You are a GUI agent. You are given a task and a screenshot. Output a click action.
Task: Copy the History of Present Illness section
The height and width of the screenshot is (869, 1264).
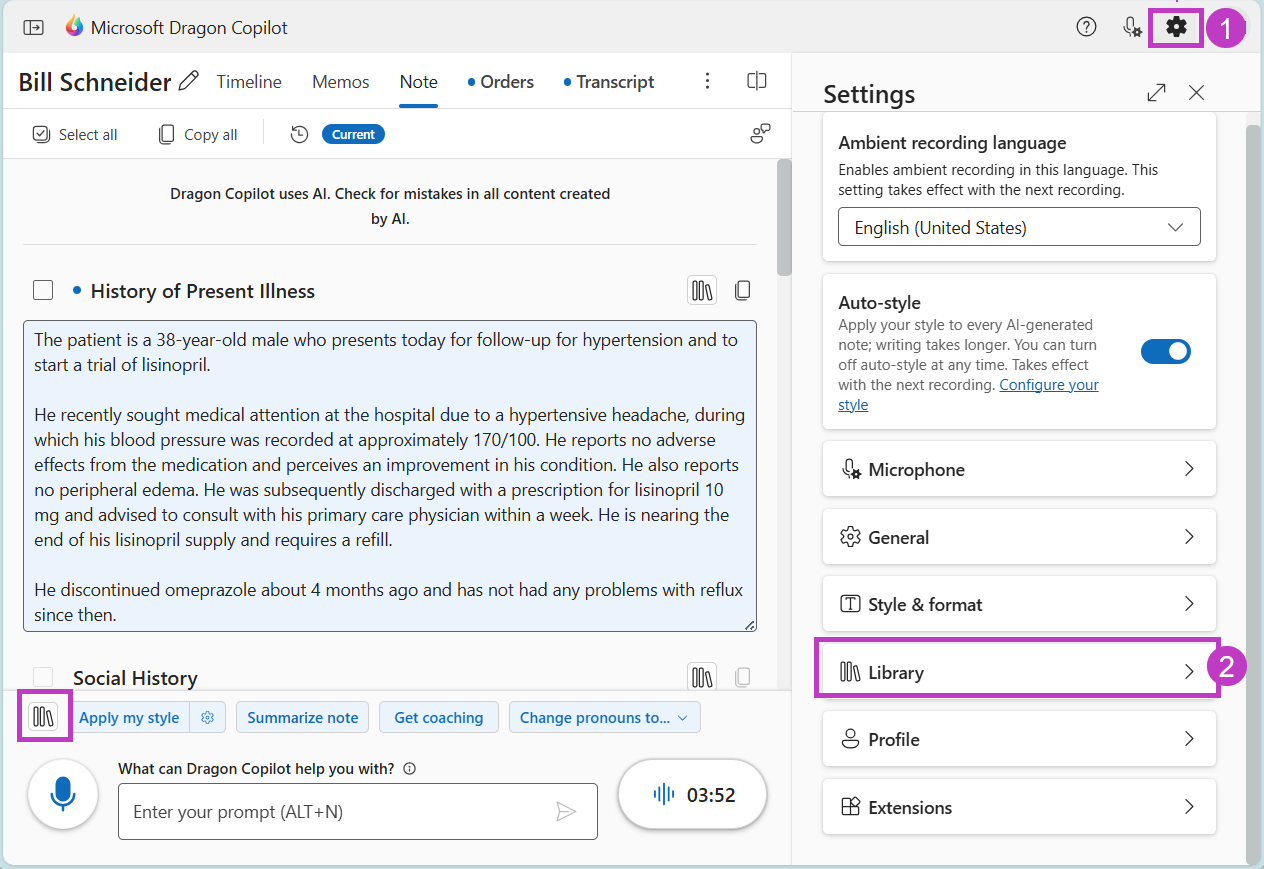(742, 291)
